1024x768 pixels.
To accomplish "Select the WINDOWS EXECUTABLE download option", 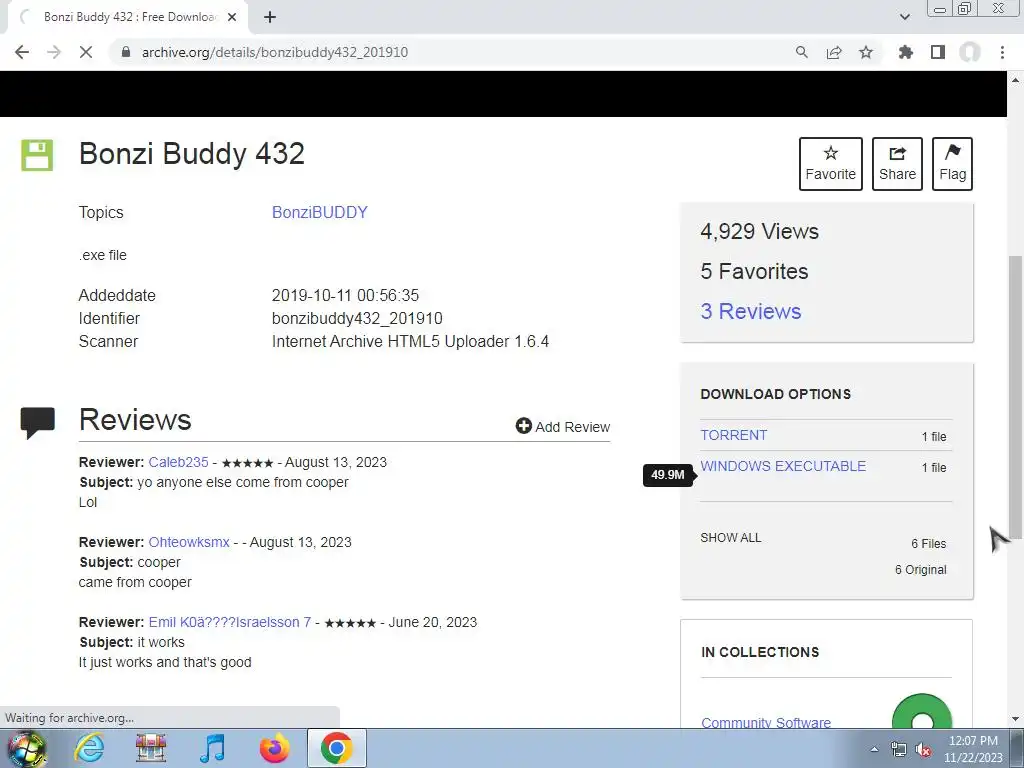I will [783, 466].
